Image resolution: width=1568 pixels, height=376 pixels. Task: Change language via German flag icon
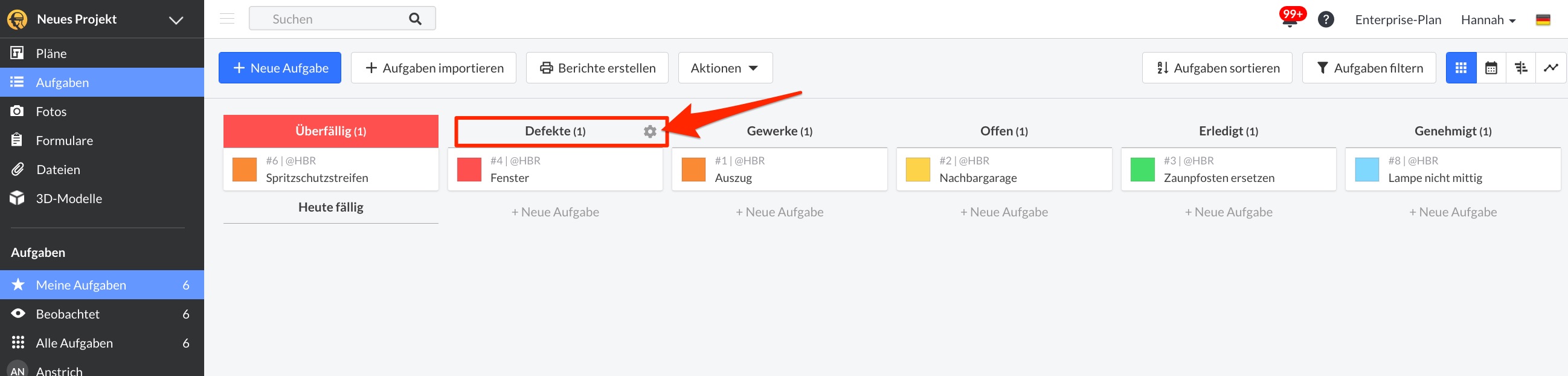[1543, 19]
